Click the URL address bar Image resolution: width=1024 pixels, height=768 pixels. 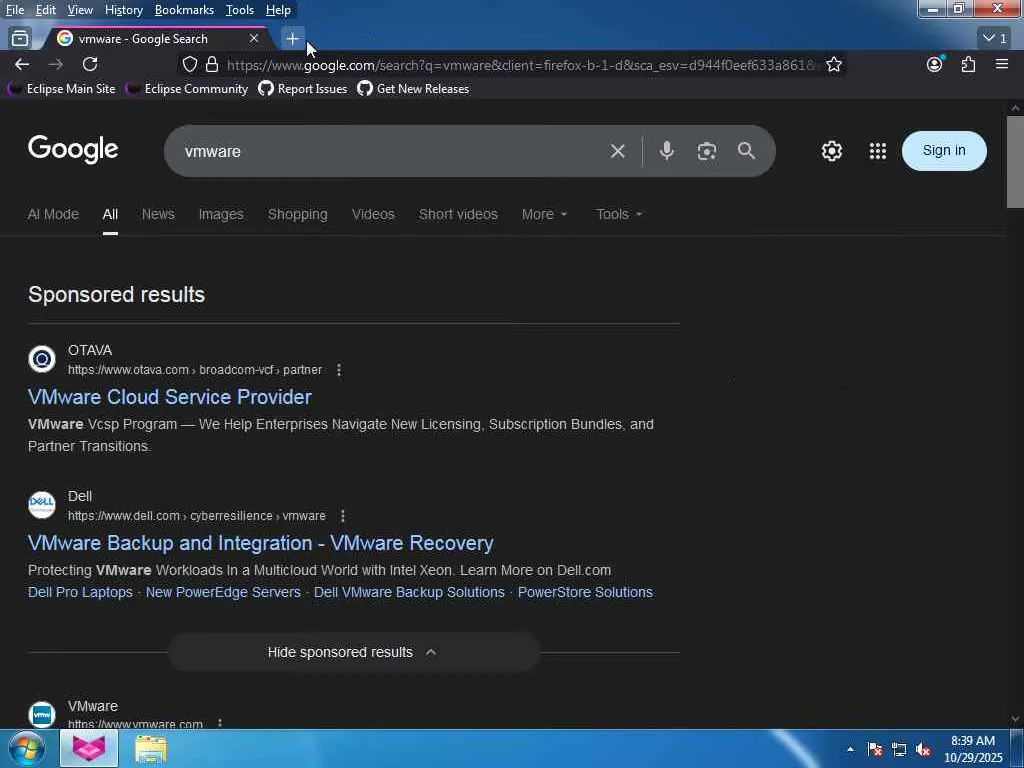(519, 65)
